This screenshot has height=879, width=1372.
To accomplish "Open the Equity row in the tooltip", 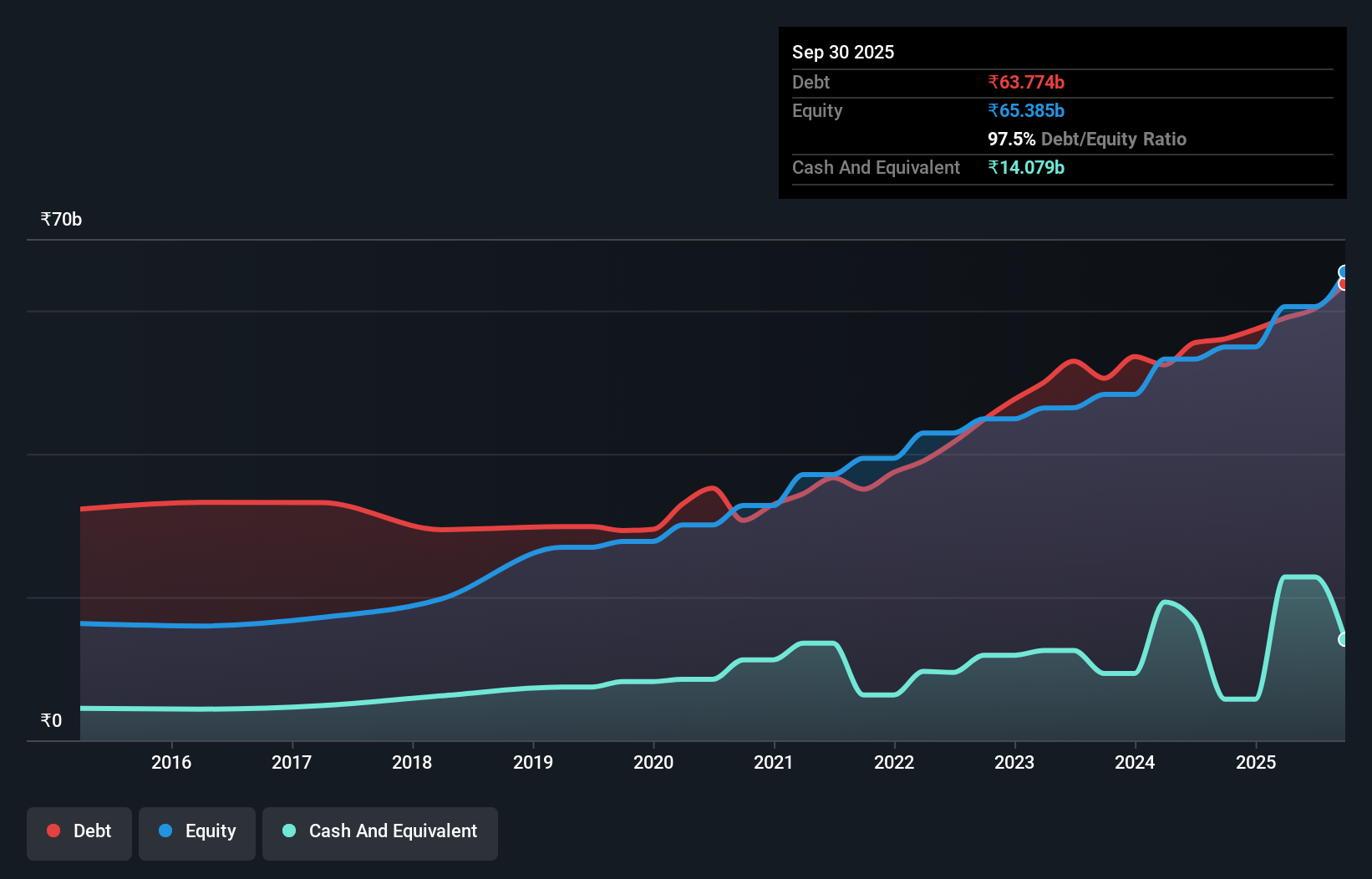I will [816, 110].
